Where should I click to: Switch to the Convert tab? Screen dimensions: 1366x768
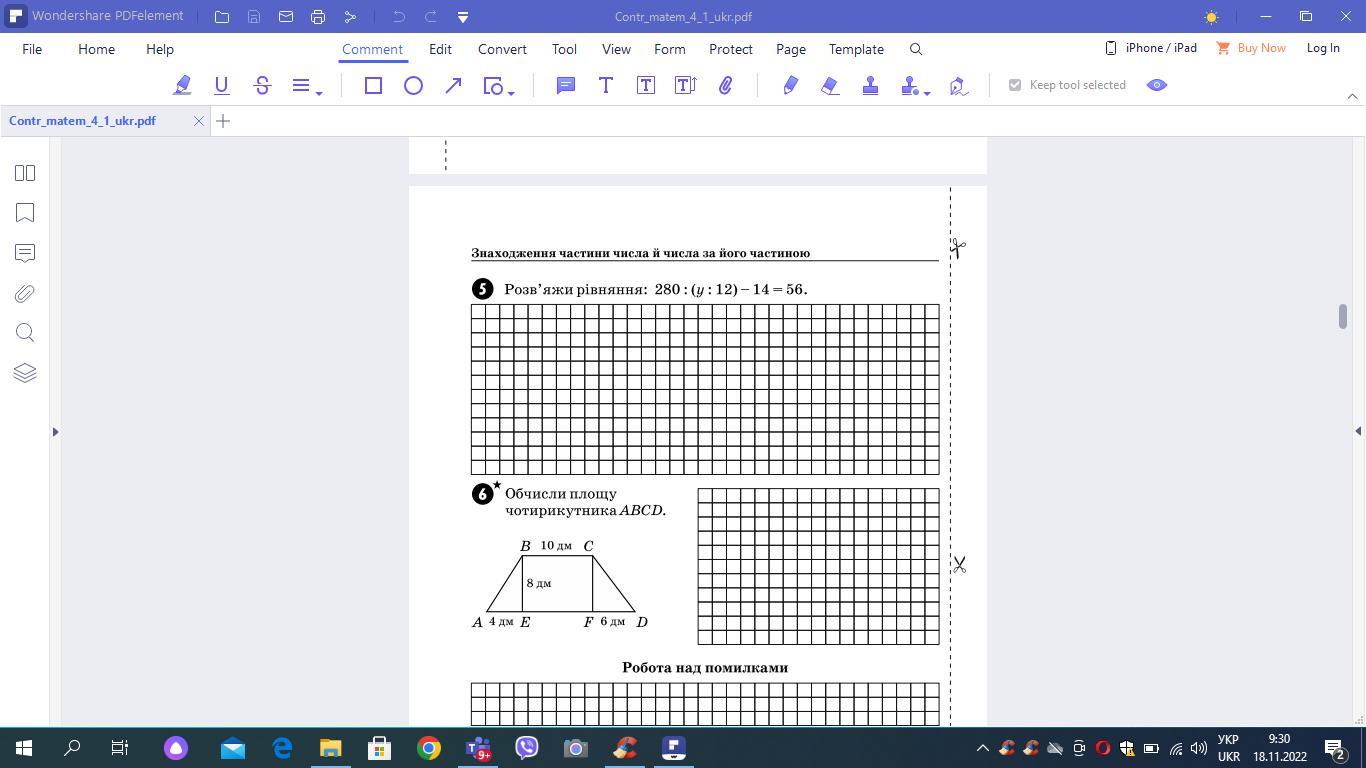(x=502, y=49)
